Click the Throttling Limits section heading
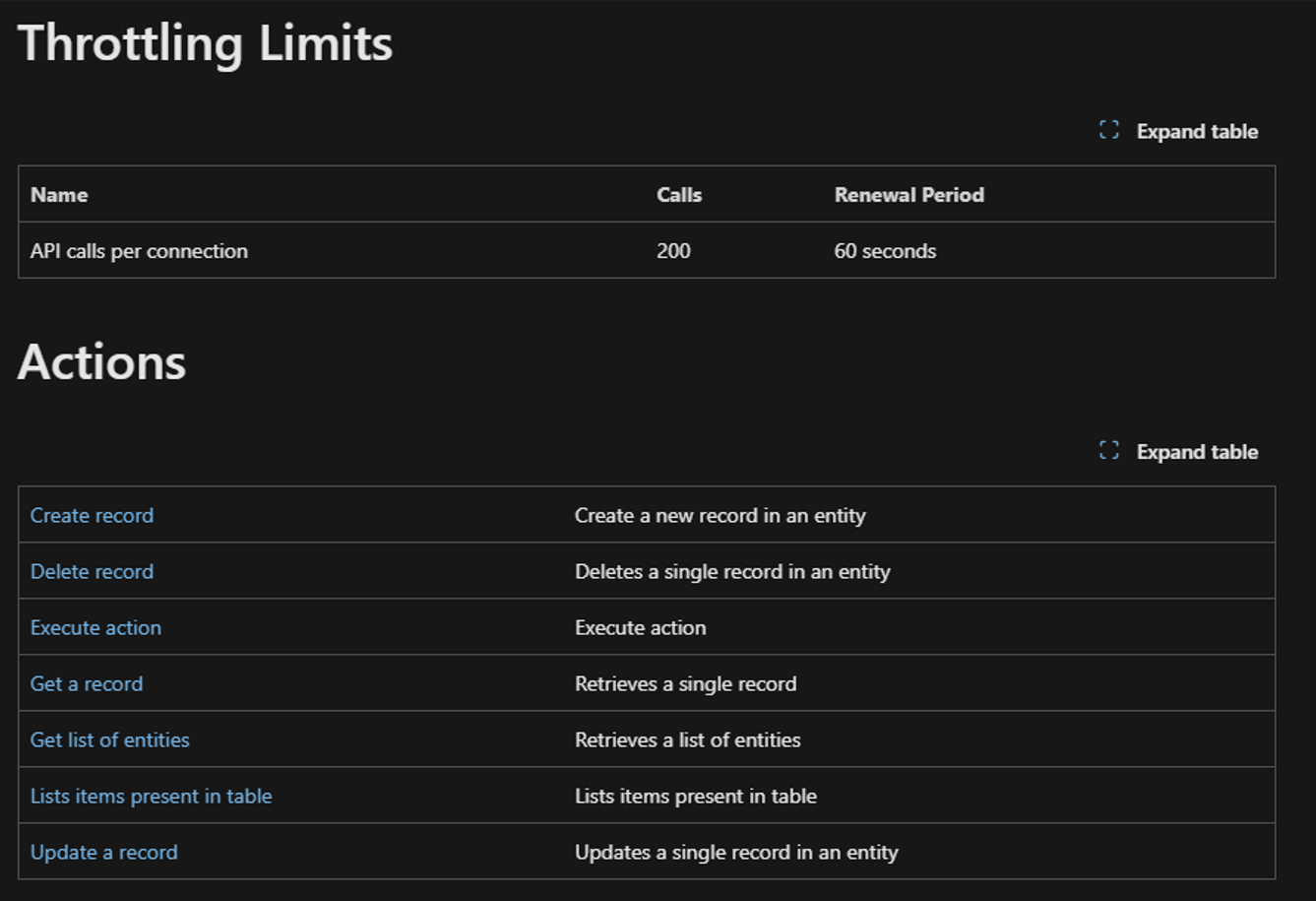1316x901 pixels. pos(204,42)
